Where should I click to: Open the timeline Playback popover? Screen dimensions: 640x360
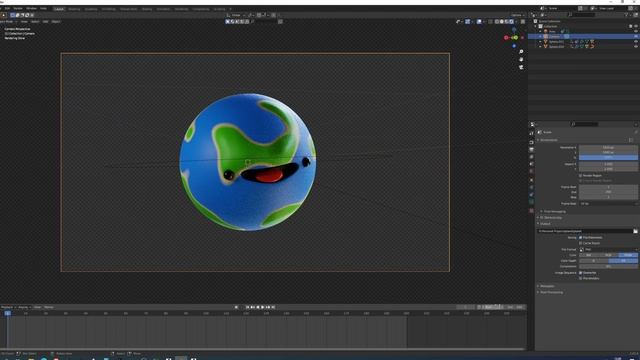click(x=8, y=307)
